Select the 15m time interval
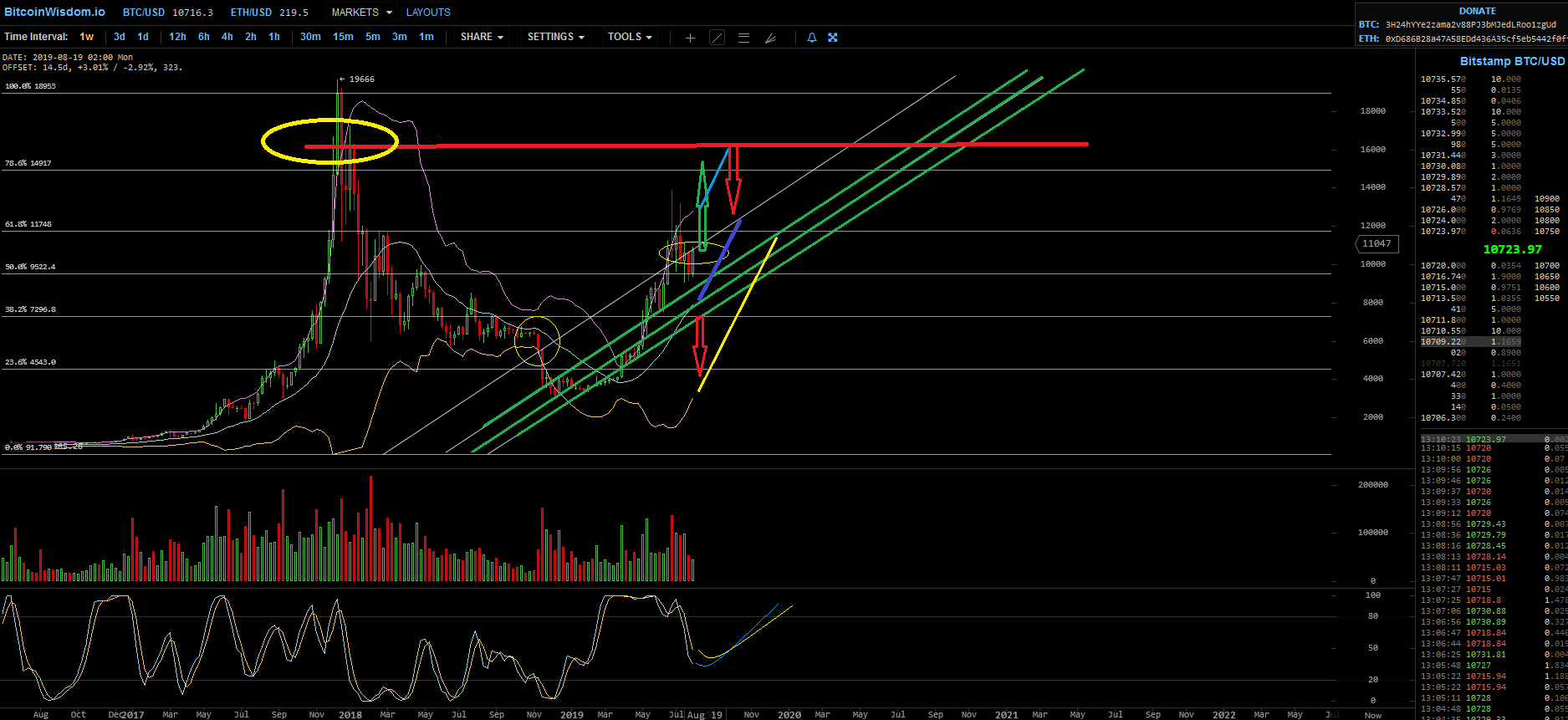The width and height of the screenshot is (1568, 720). (343, 37)
